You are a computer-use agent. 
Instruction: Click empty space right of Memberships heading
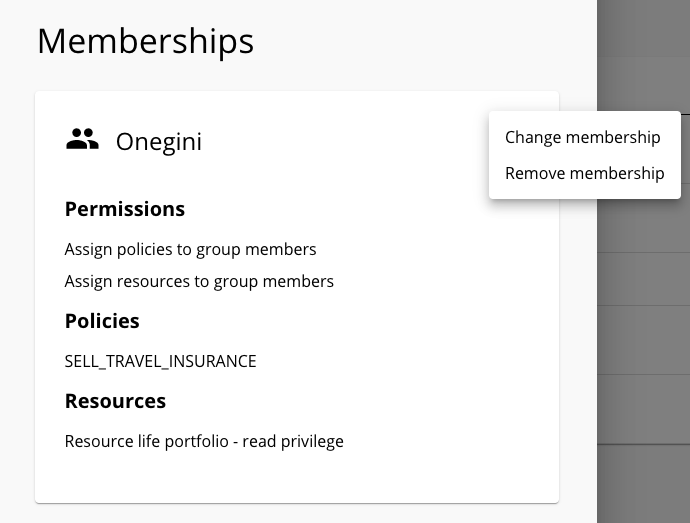tap(422, 41)
